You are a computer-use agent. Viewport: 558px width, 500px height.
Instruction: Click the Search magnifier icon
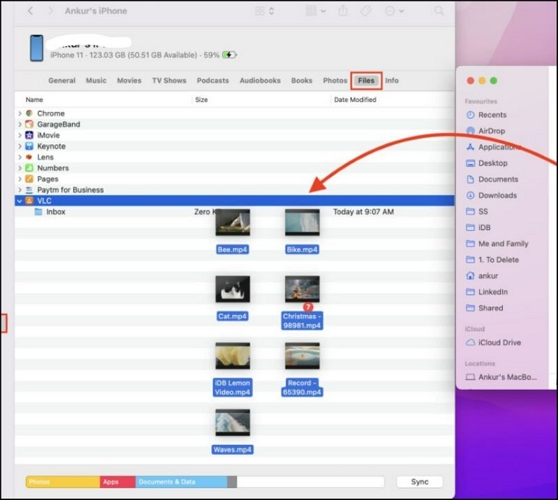pyautogui.click(x=439, y=11)
